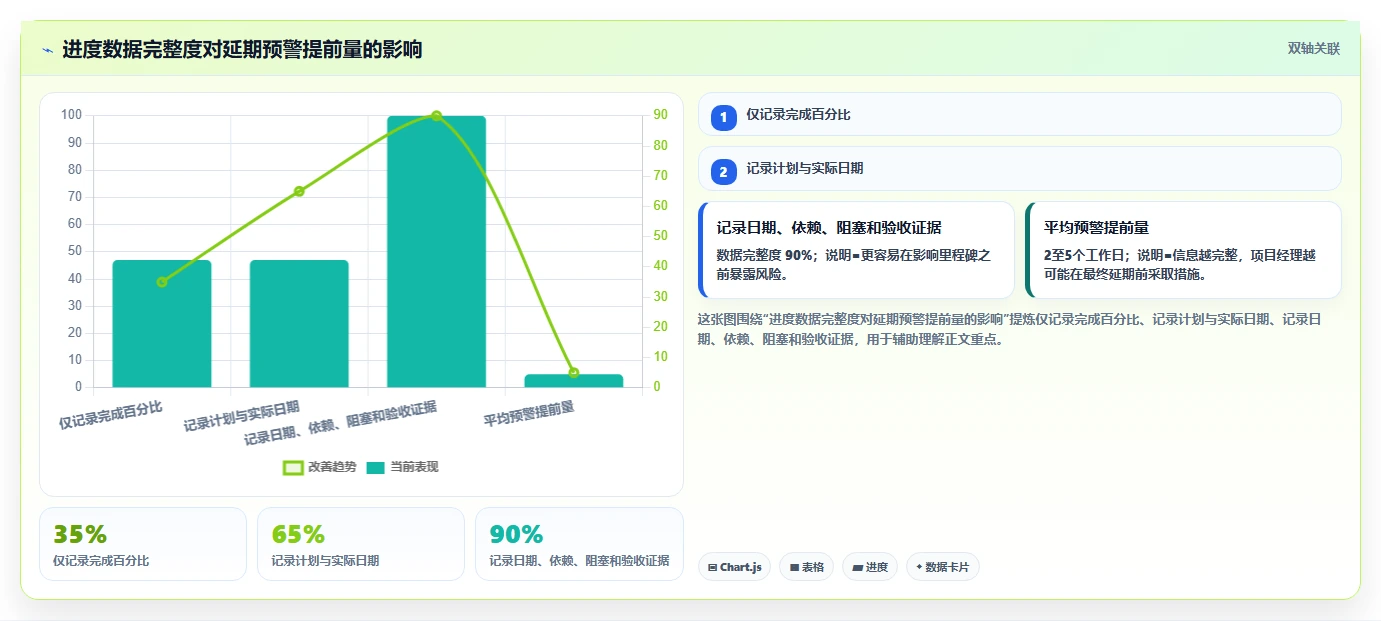The width and height of the screenshot is (1381, 621).
Task: Toggle the 当前表现 legend entry
Action: point(402,467)
